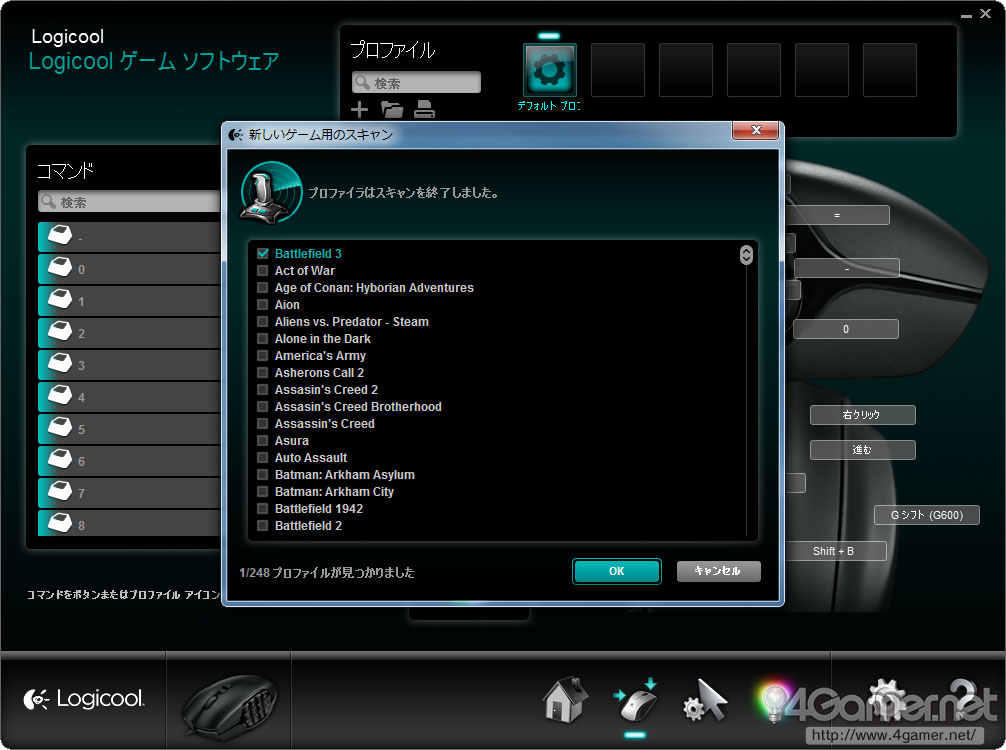Select the '-' key command
The image size is (1006, 750).
tap(130, 237)
